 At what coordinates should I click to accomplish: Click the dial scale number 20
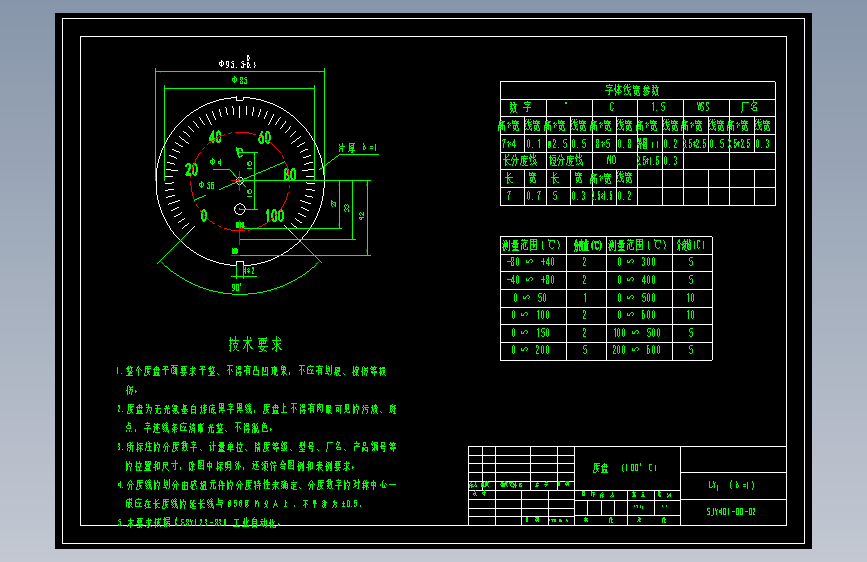(191, 170)
